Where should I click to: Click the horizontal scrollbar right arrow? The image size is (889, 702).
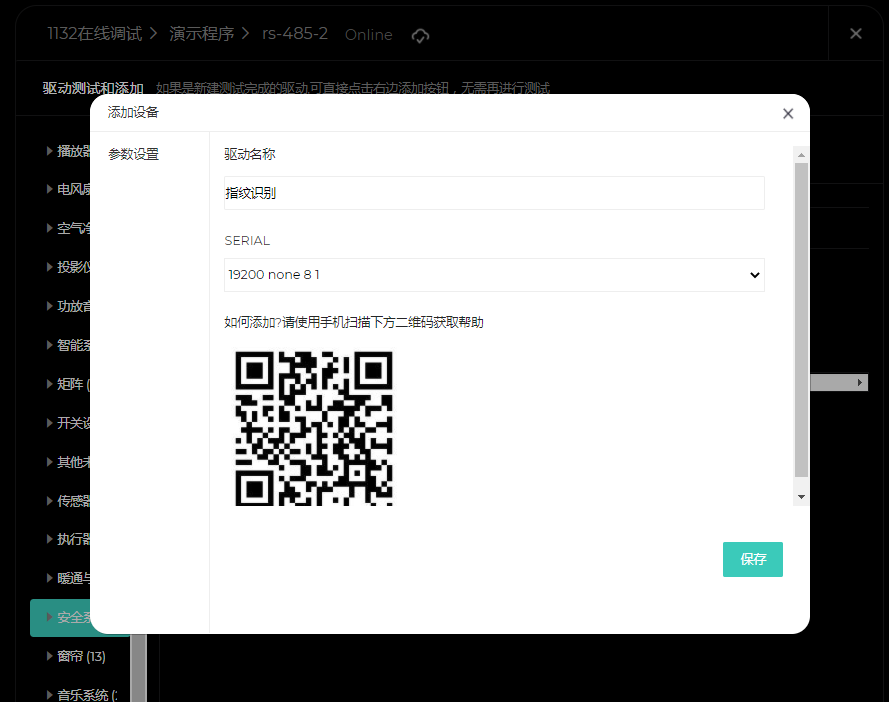pyautogui.click(x=860, y=383)
